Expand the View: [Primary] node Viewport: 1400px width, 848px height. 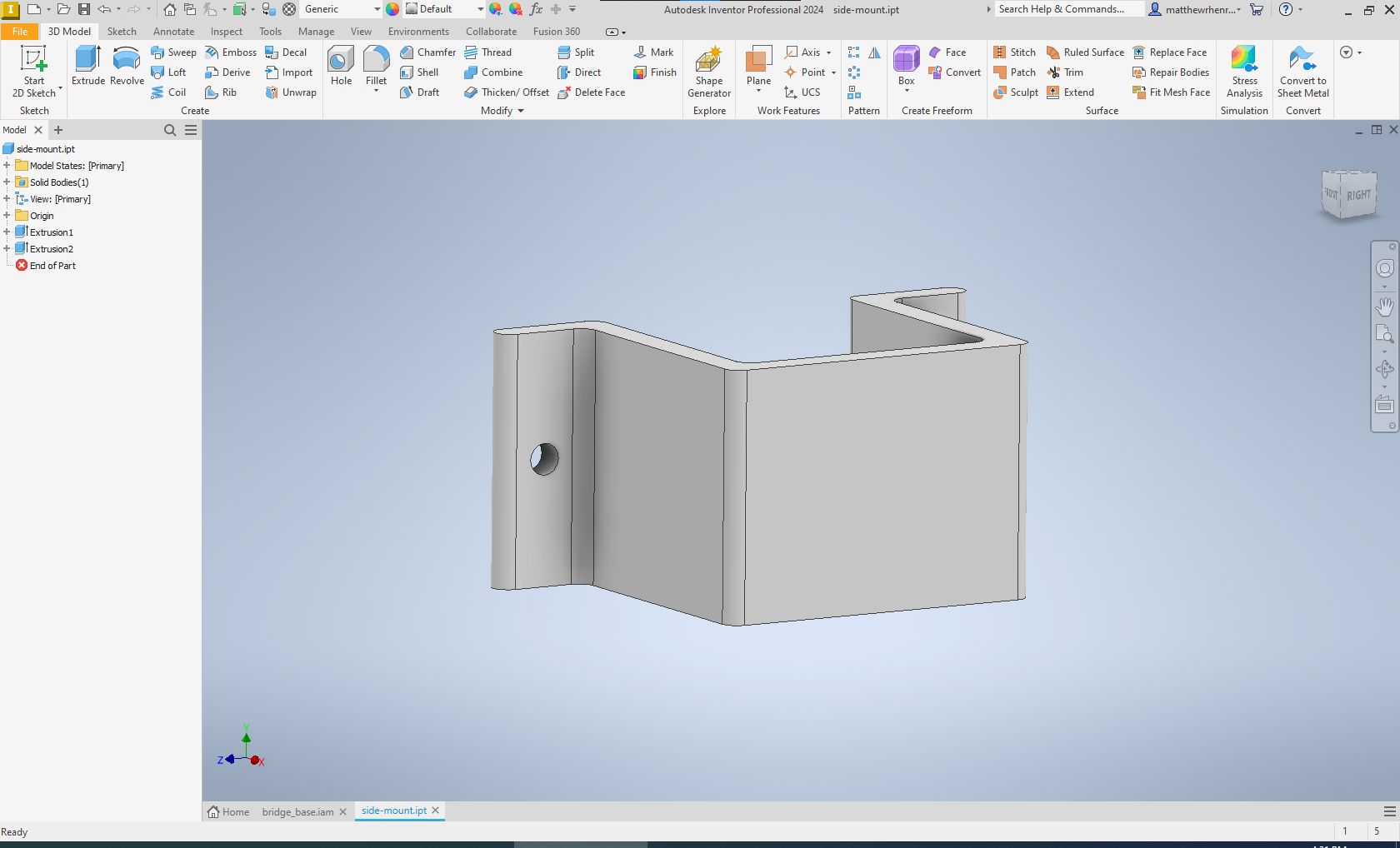(x=7, y=199)
